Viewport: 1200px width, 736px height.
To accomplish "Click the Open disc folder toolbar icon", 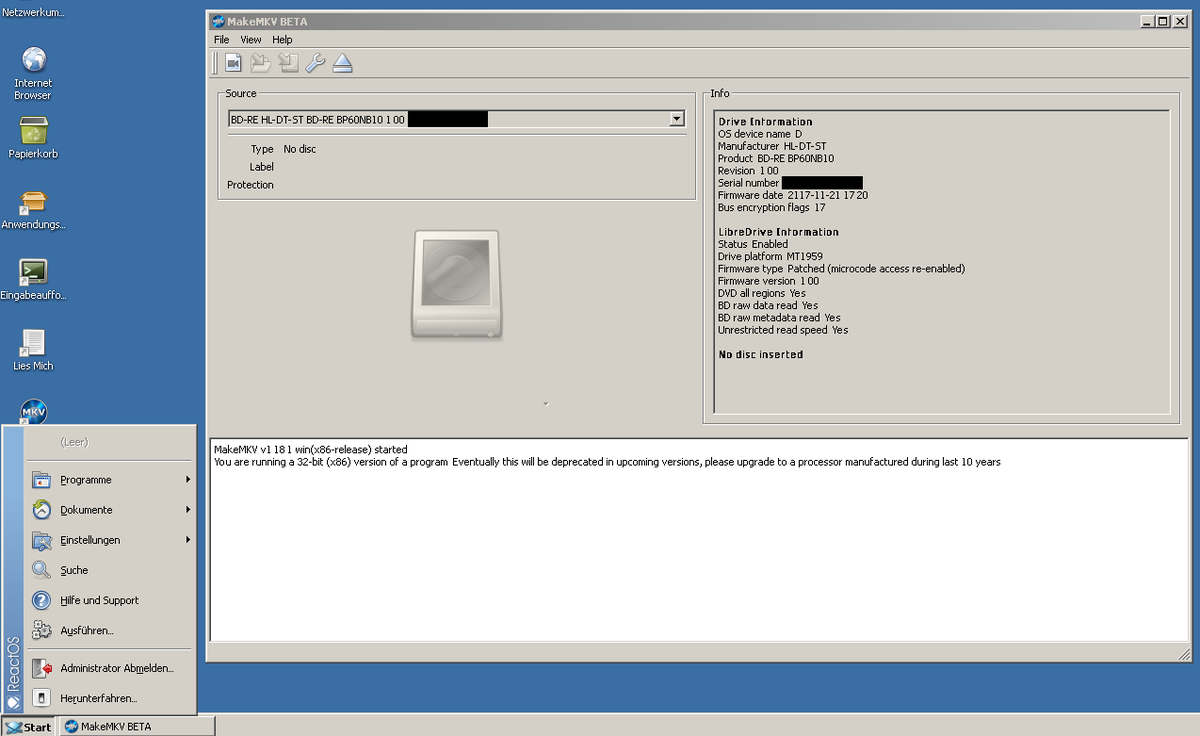I will point(260,63).
